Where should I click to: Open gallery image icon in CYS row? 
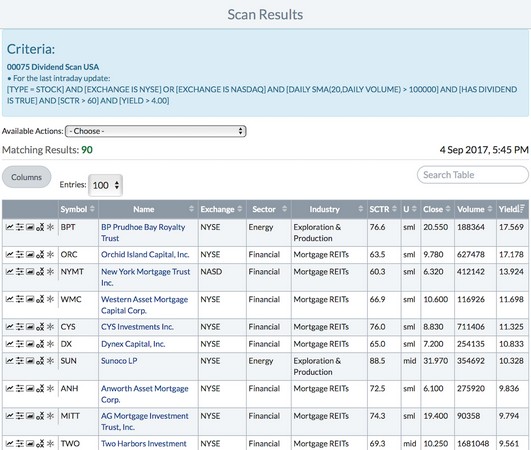pos(30,327)
